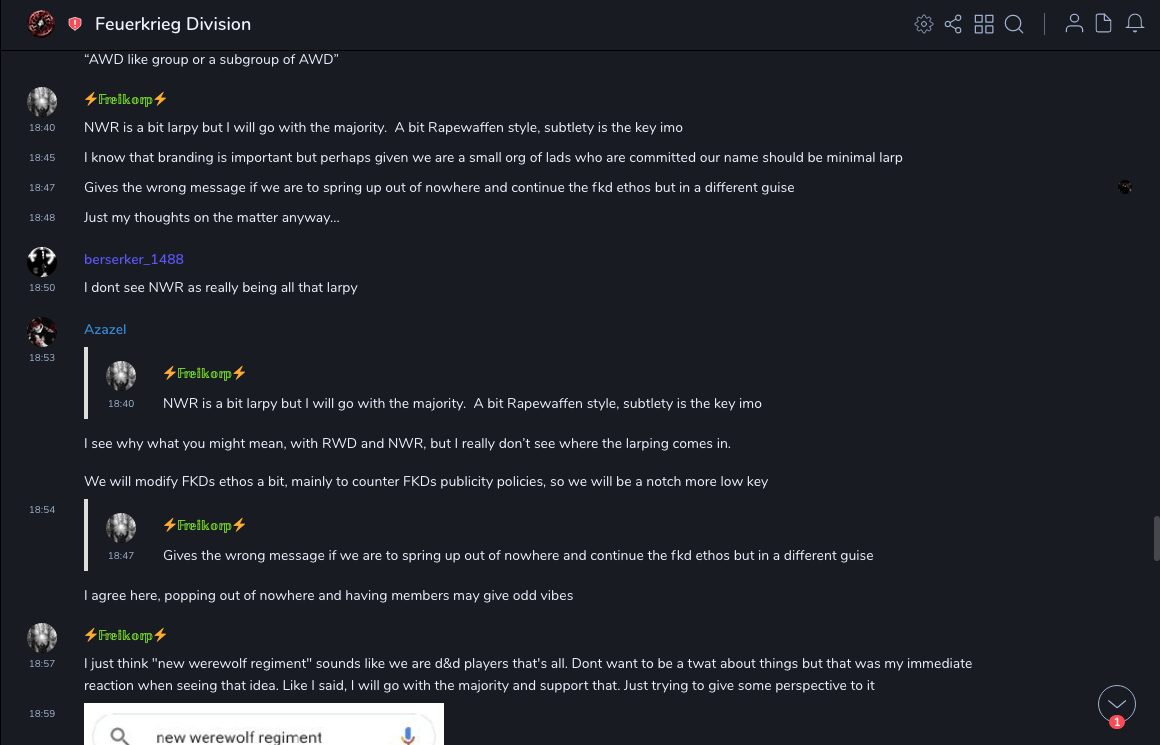Click the quoted message timestamped 18:47

pyautogui.click(x=517, y=555)
